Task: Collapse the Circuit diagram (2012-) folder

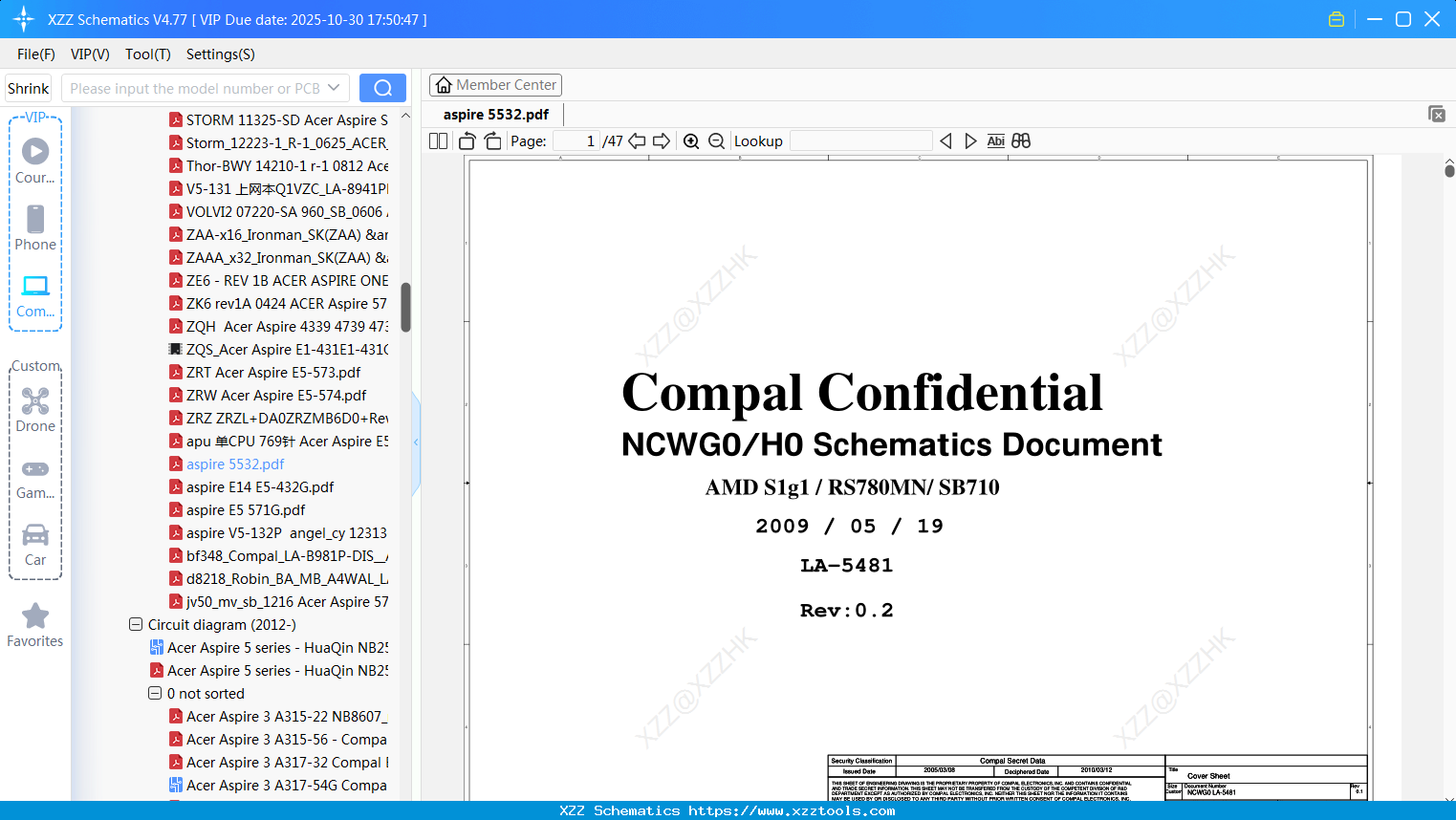Action: 136,625
